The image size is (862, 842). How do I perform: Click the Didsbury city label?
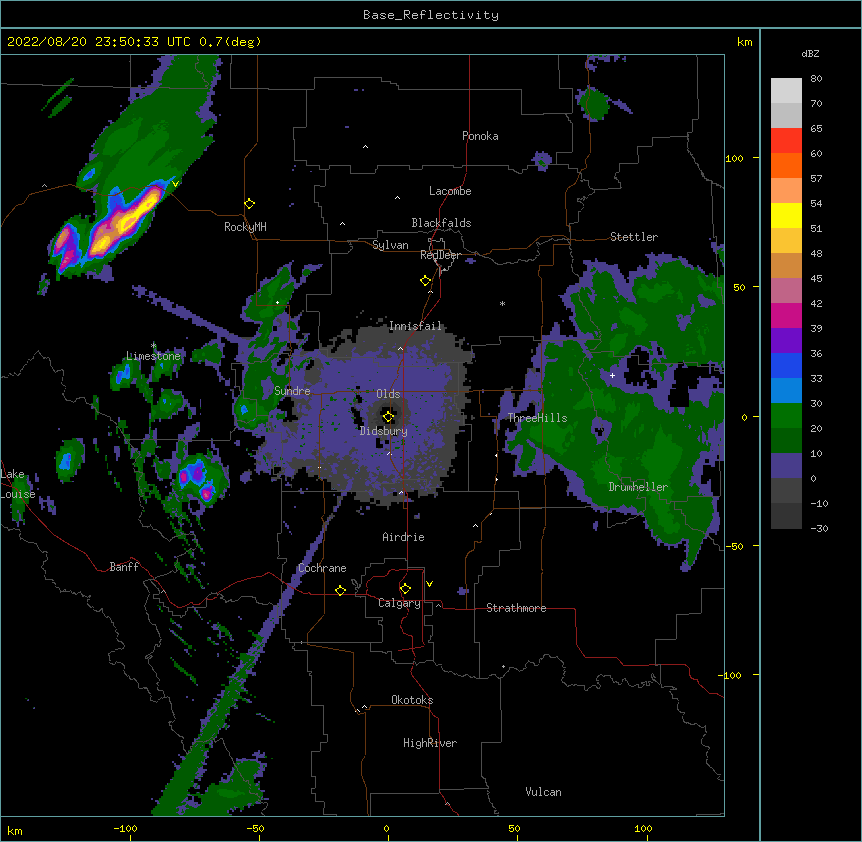click(384, 431)
